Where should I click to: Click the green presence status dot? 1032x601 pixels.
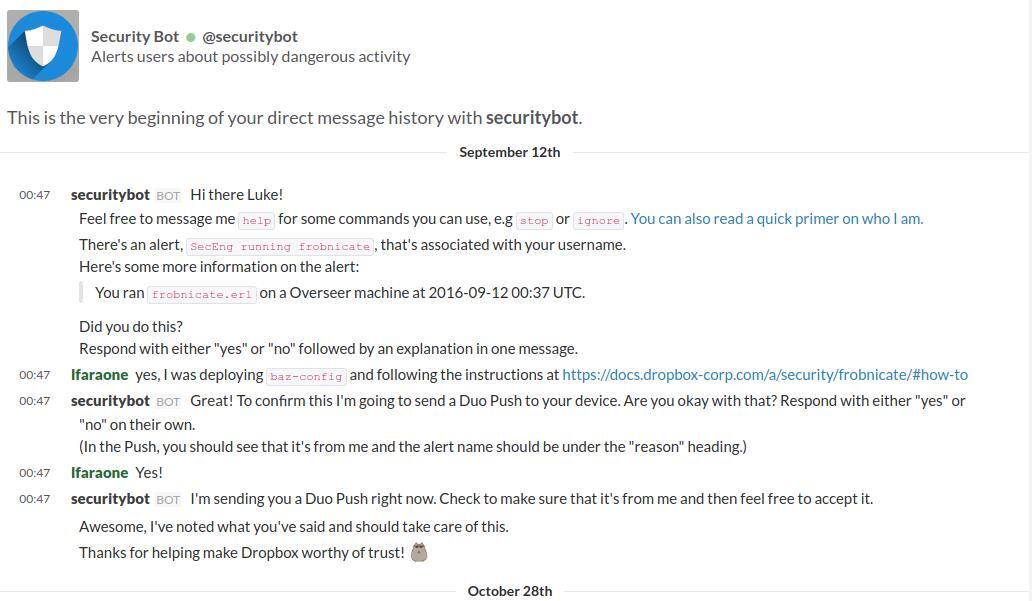(x=190, y=37)
